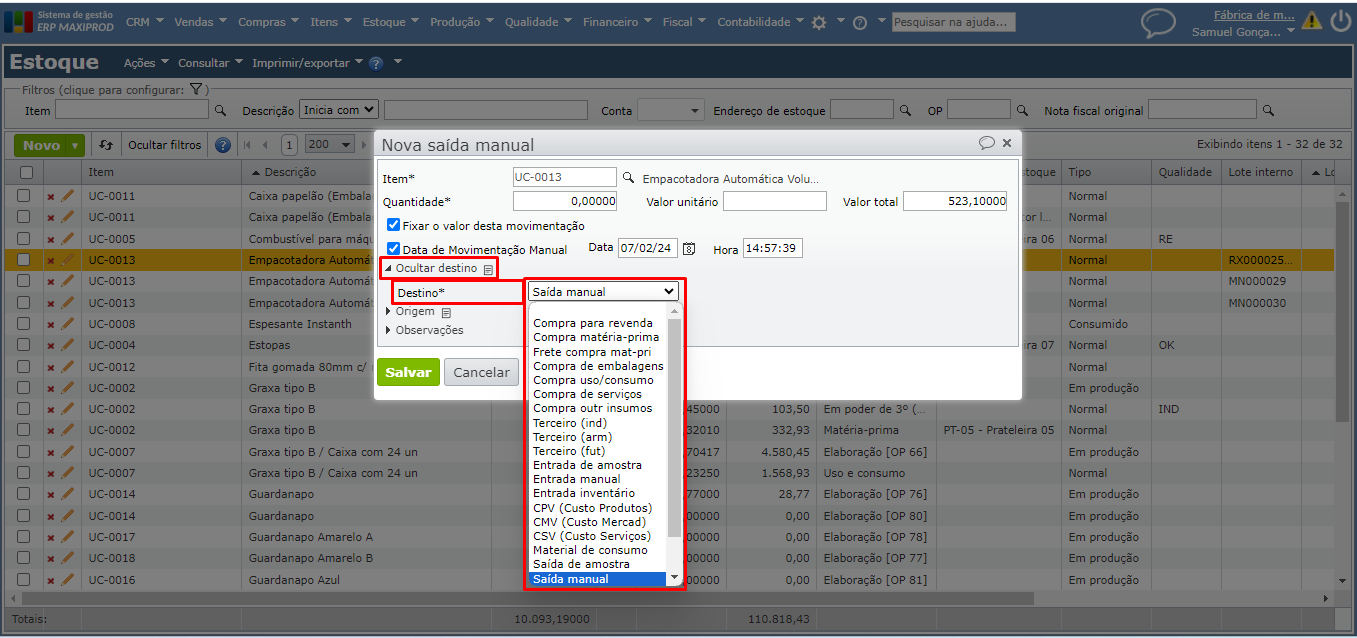Click the power logout icon

[1340, 21]
